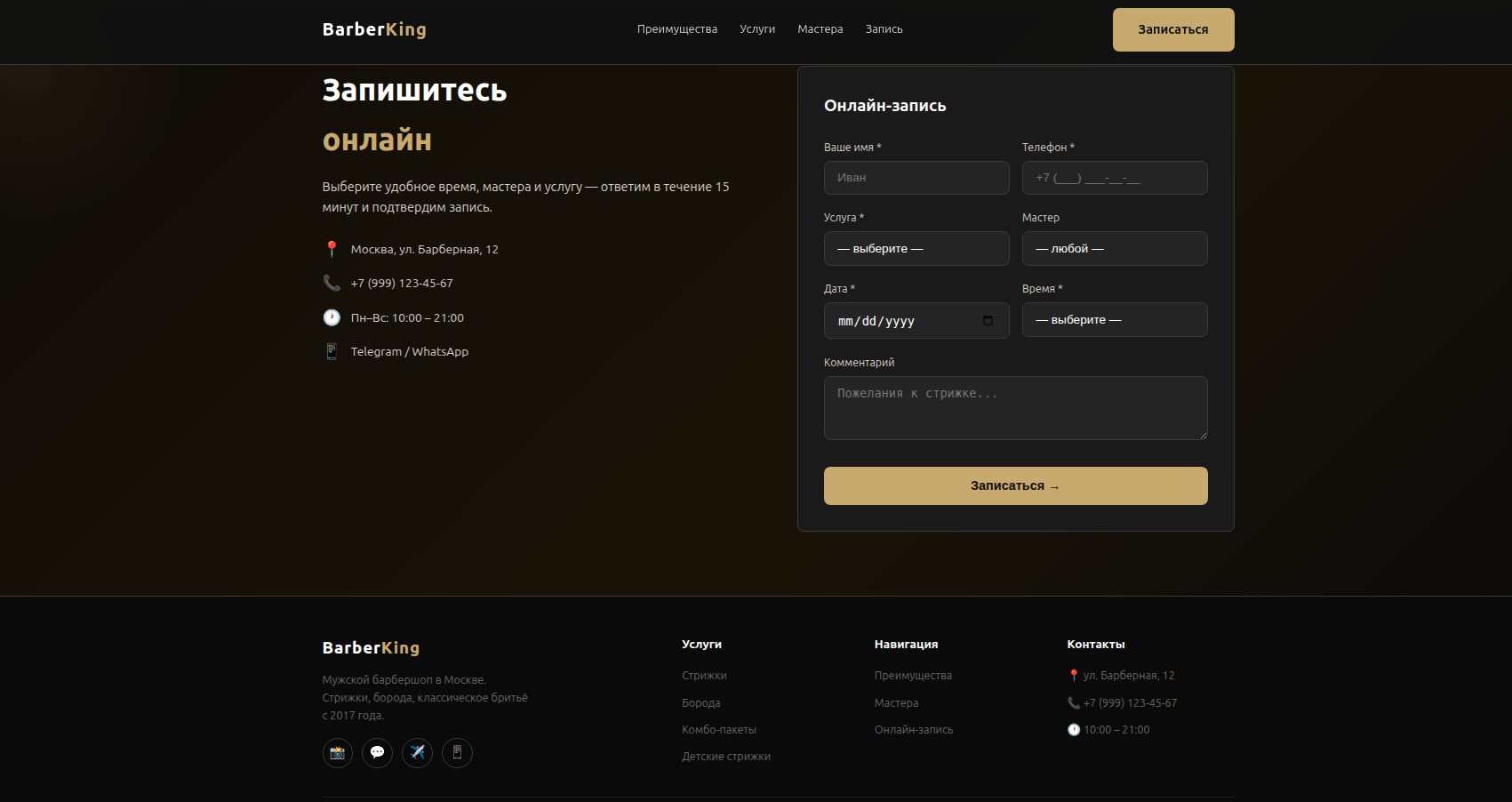Select Запись in the top navigation
The image size is (1512, 802).
tap(884, 28)
